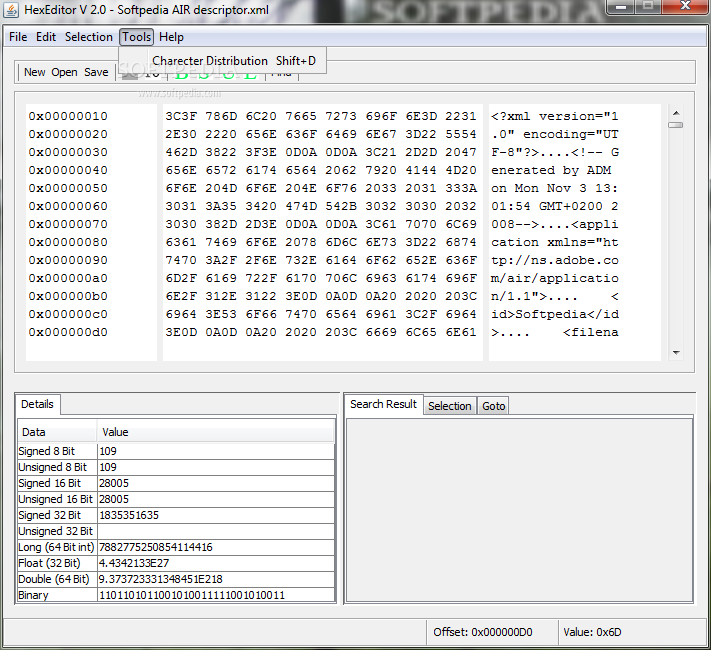Click the Save toolbar button
Viewport: 711px width, 650px height.
pos(96,72)
